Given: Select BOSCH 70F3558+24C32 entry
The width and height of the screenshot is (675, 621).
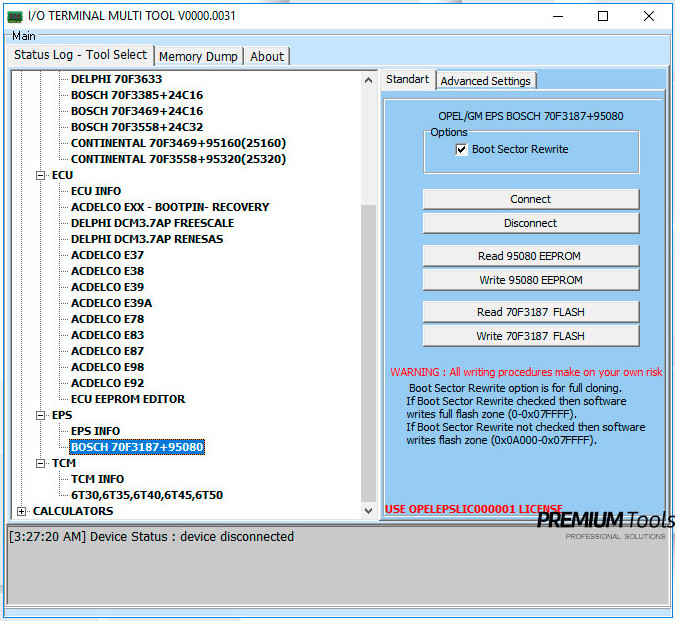Looking at the screenshot, I should click(x=137, y=127).
